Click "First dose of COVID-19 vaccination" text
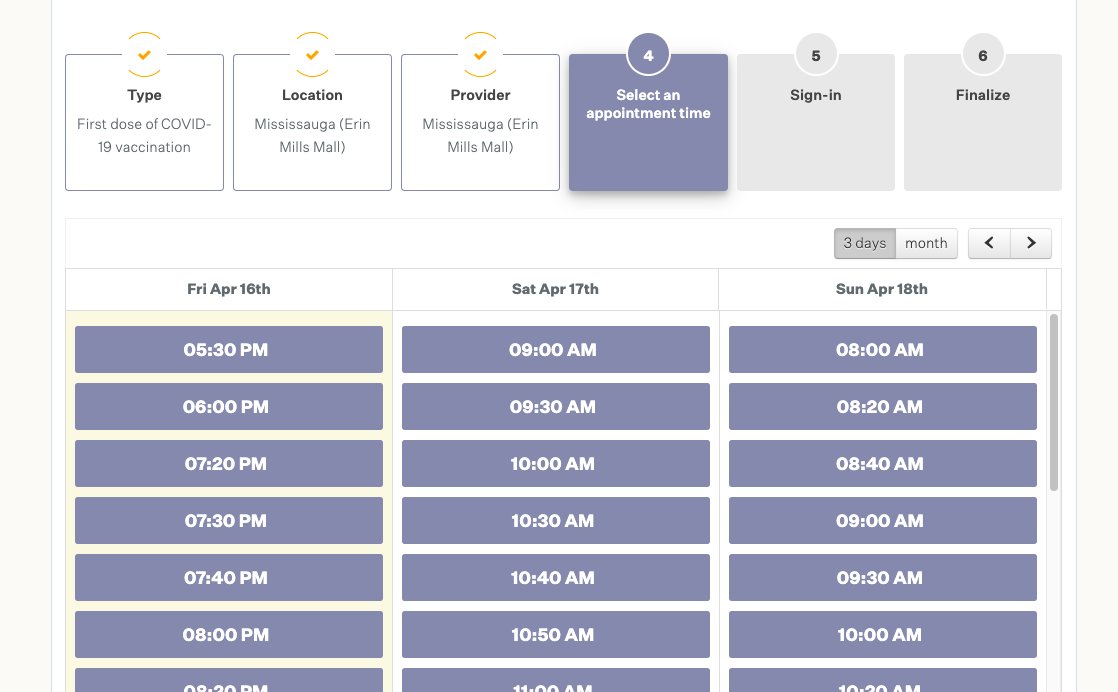The width and height of the screenshot is (1118, 692). pyautogui.click(x=144, y=135)
